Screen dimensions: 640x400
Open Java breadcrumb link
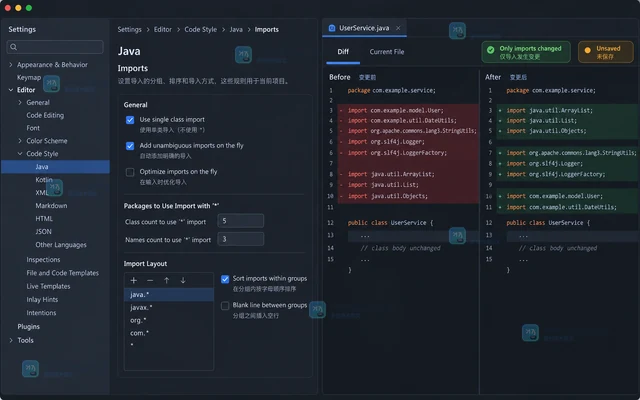point(236,29)
